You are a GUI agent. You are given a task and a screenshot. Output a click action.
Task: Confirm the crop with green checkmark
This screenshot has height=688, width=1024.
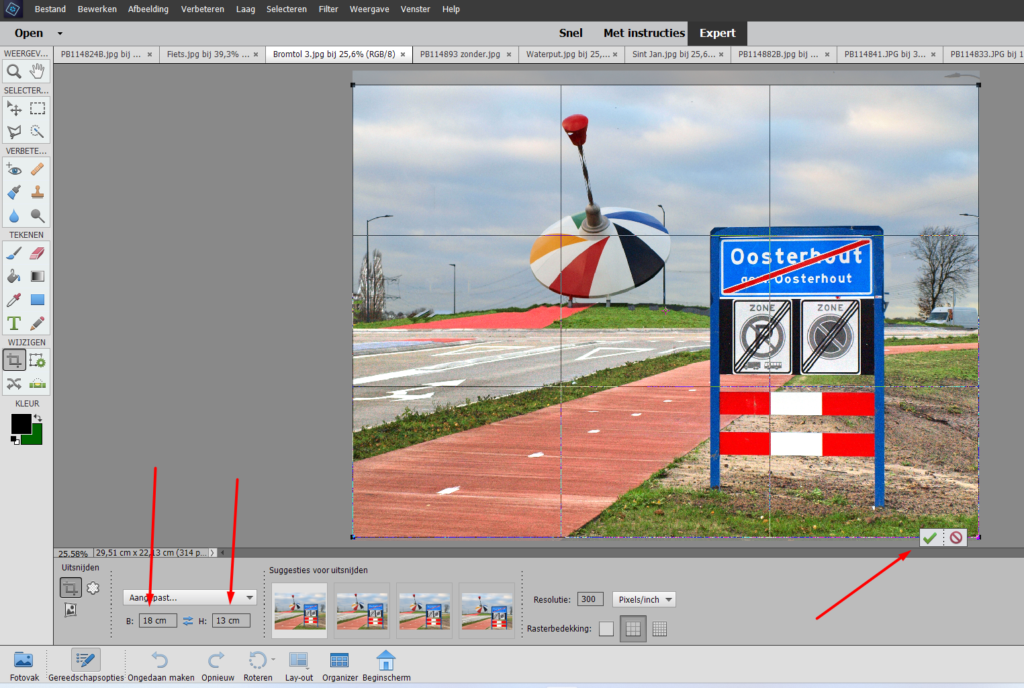click(x=930, y=538)
